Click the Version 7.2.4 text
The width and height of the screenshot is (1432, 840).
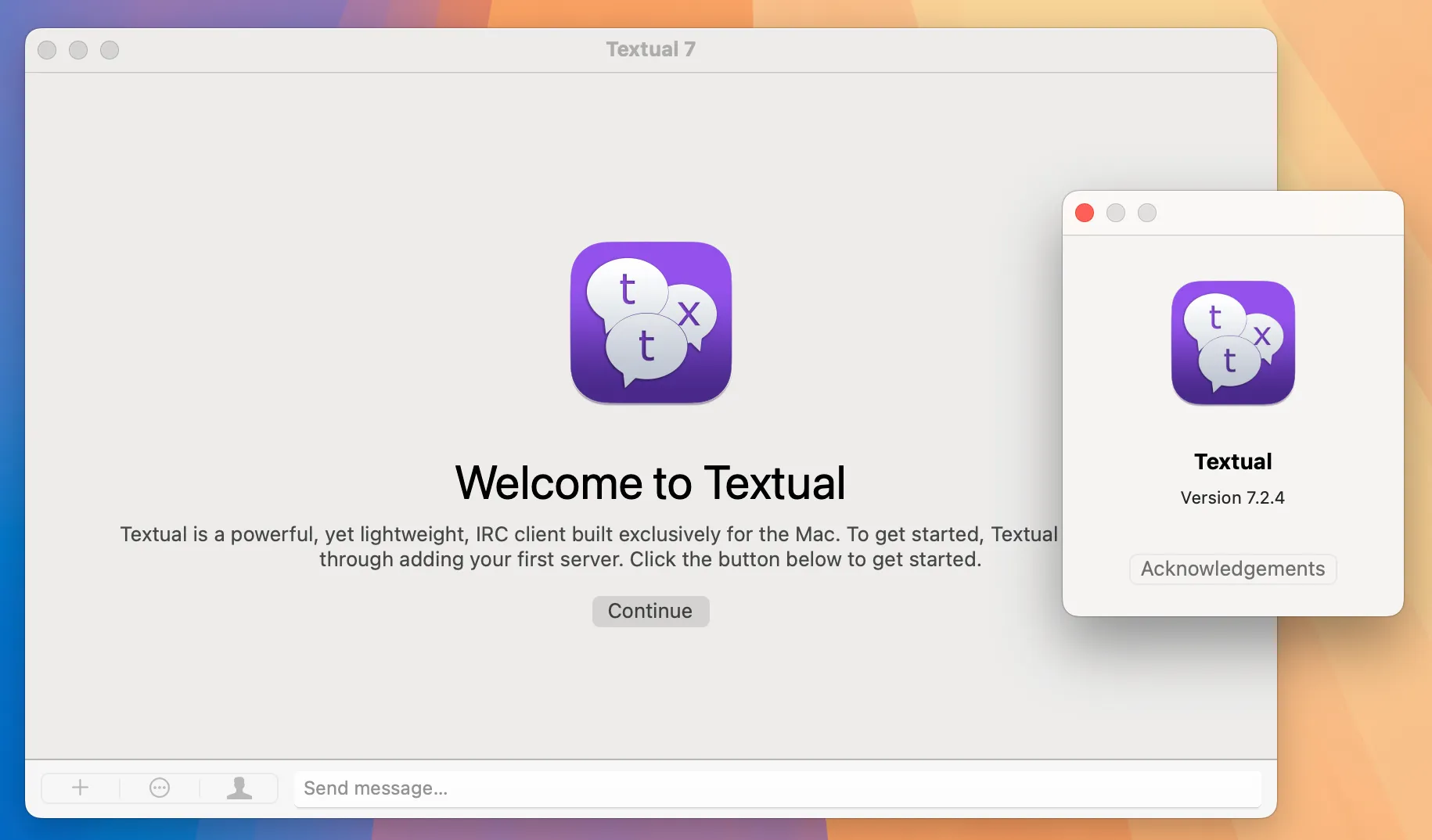tap(1232, 497)
